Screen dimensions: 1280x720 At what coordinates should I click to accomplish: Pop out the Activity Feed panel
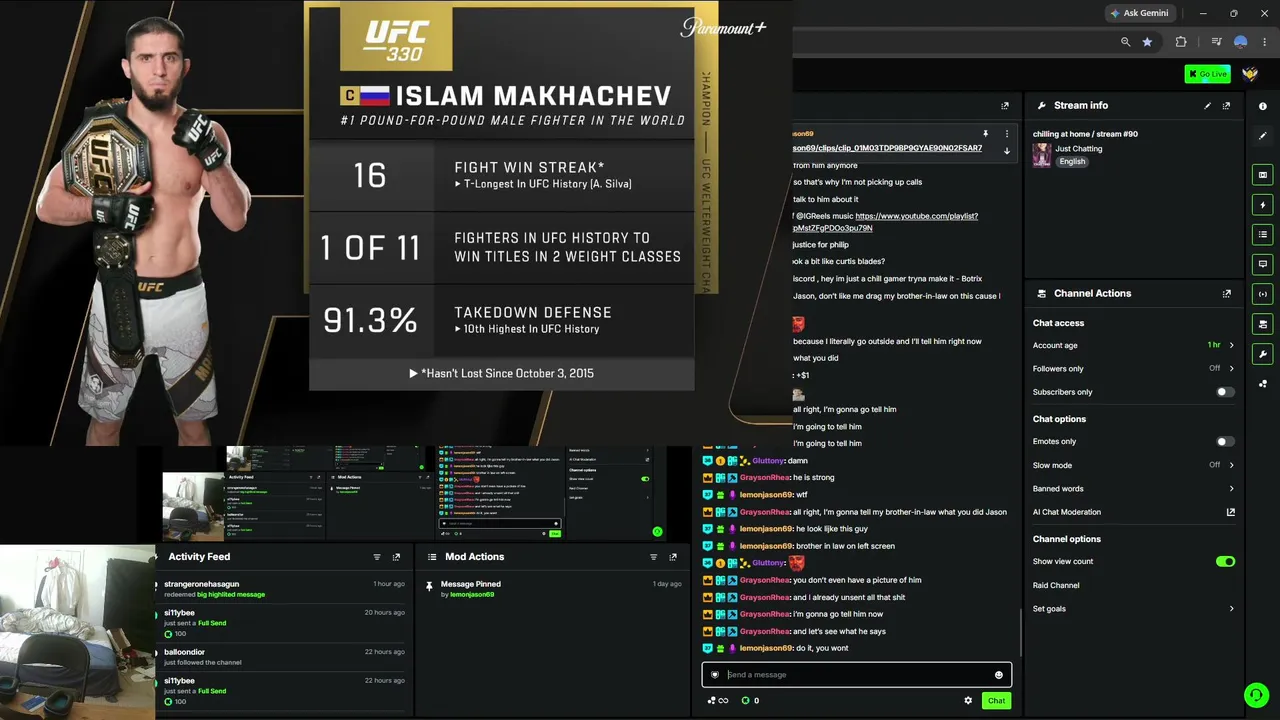coord(396,557)
